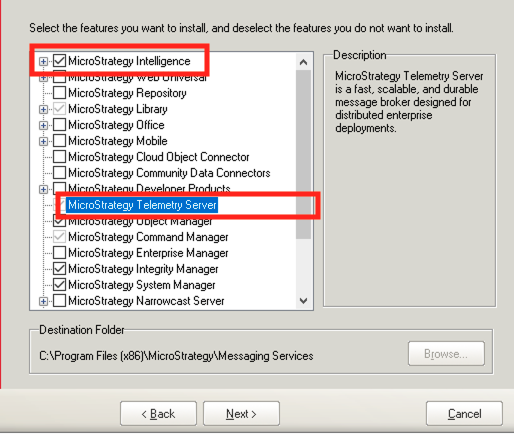
Task: Expand MicroStrategy Developer Products node
Action: point(43,189)
